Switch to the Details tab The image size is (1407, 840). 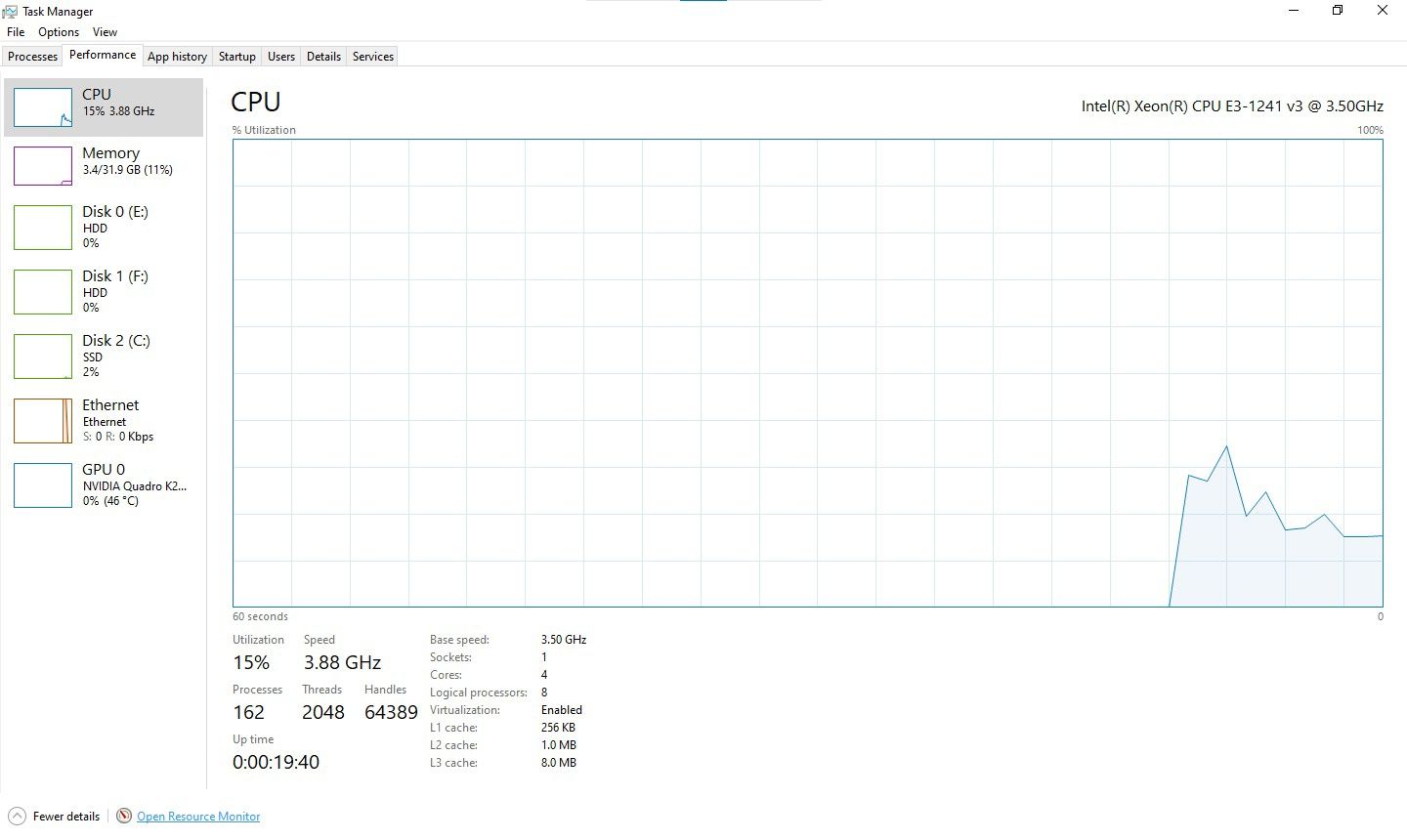323,57
